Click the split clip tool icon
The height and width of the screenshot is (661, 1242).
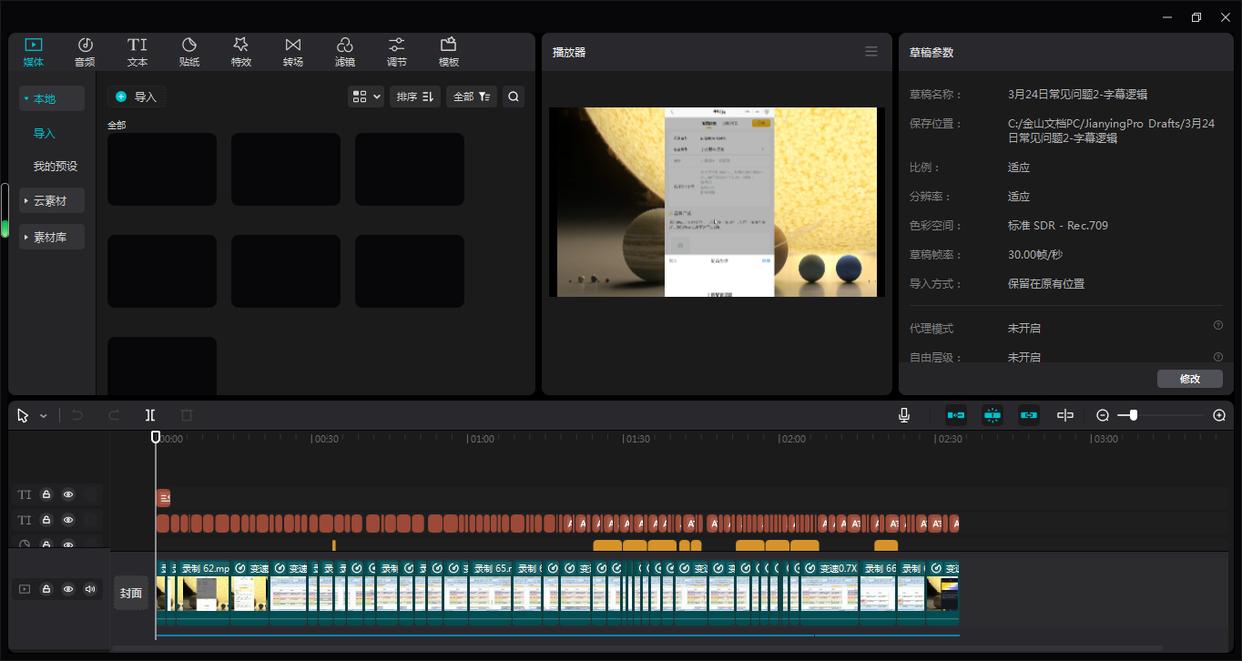pos(150,415)
